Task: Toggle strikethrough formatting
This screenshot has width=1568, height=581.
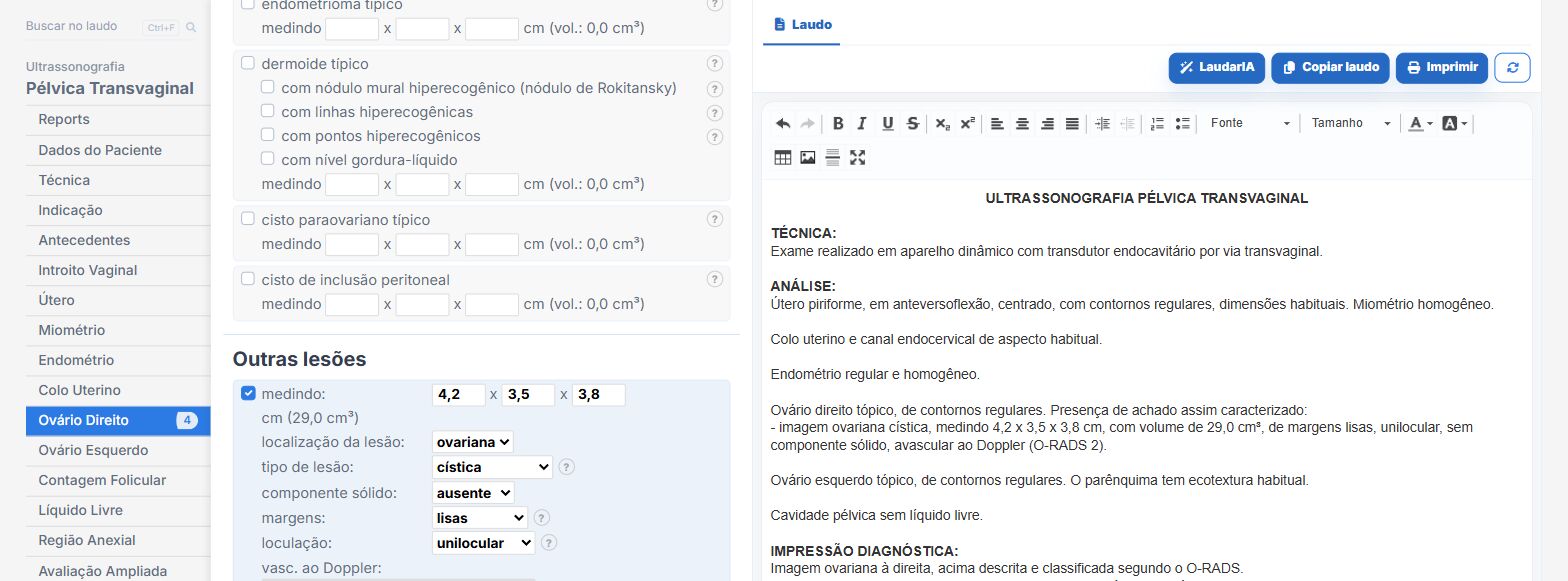Action: (912, 124)
